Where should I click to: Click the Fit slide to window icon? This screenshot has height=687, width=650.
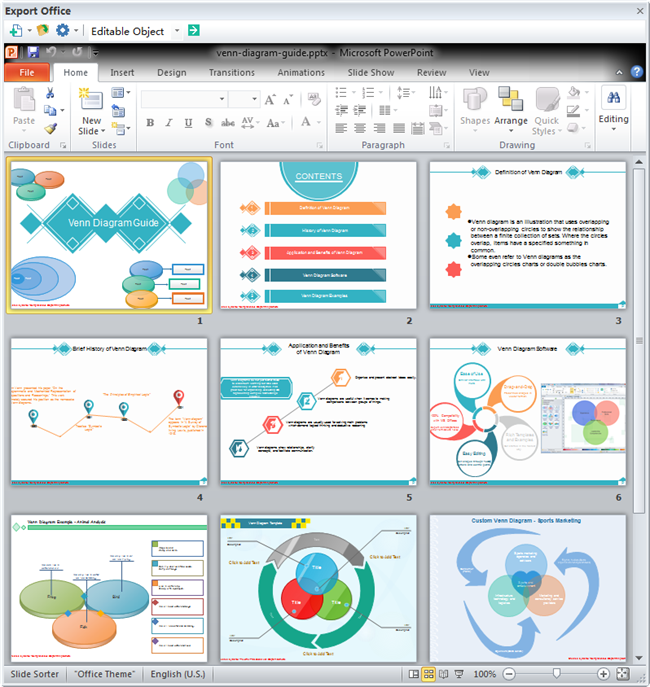pos(623,674)
